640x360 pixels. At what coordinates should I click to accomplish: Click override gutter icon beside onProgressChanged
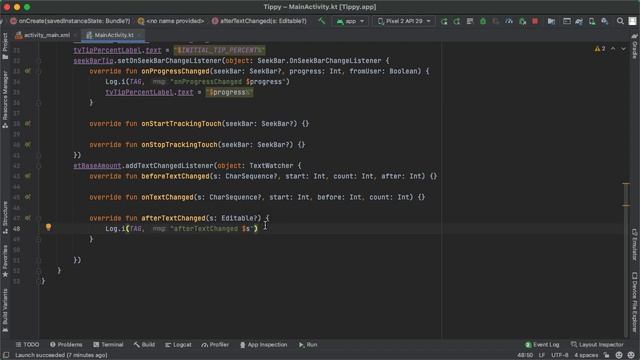(27, 71)
